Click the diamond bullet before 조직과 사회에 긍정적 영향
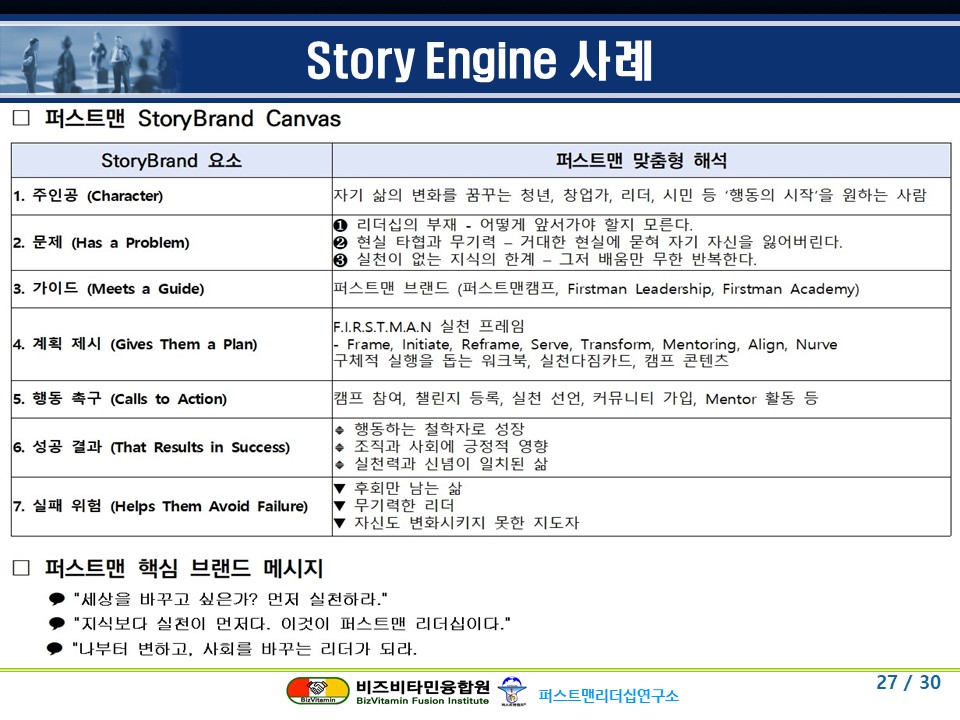Screen dimensions: 960x720 coord(340,448)
